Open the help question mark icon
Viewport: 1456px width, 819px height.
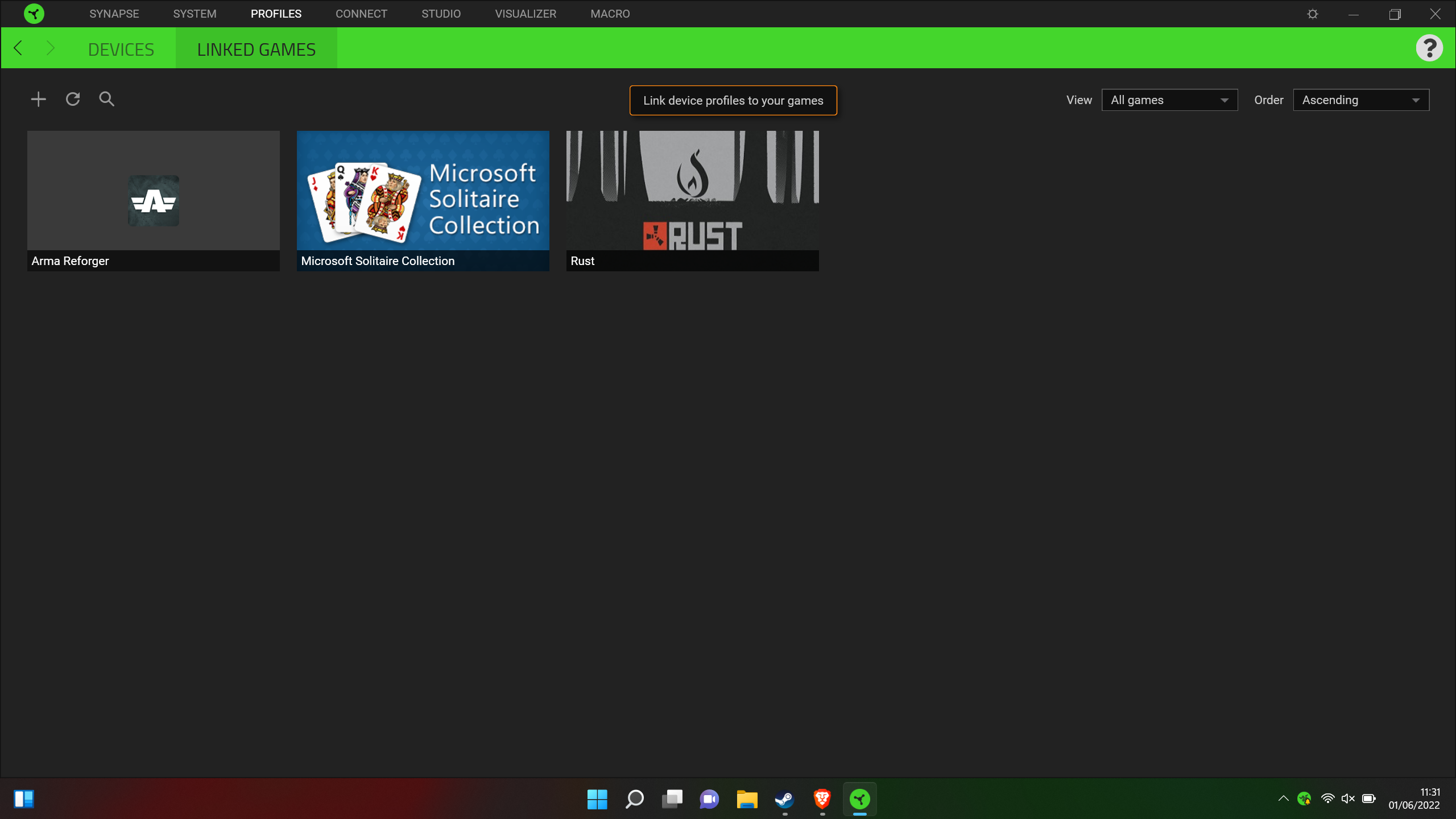point(1430,48)
